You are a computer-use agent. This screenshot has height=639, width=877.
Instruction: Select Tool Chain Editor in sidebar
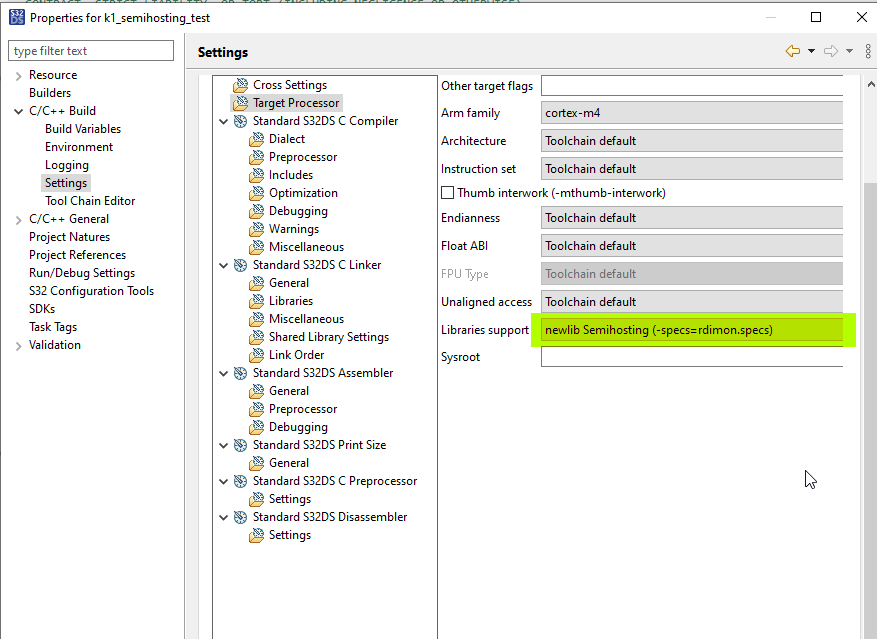pyautogui.click(x=89, y=200)
